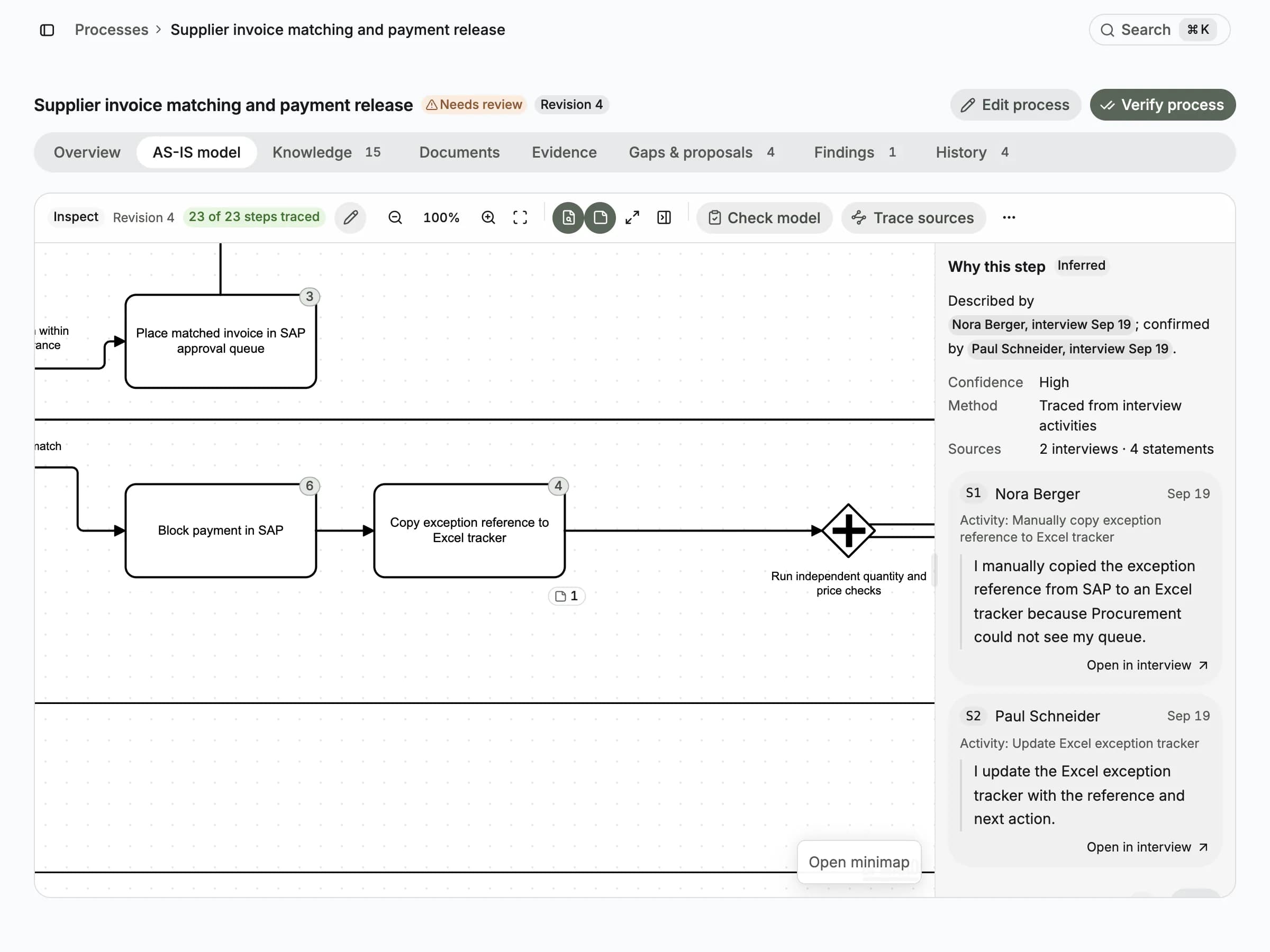Click the Revision 4 badge in header
Screen dimensions: 1270x952
(x=571, y=105)
